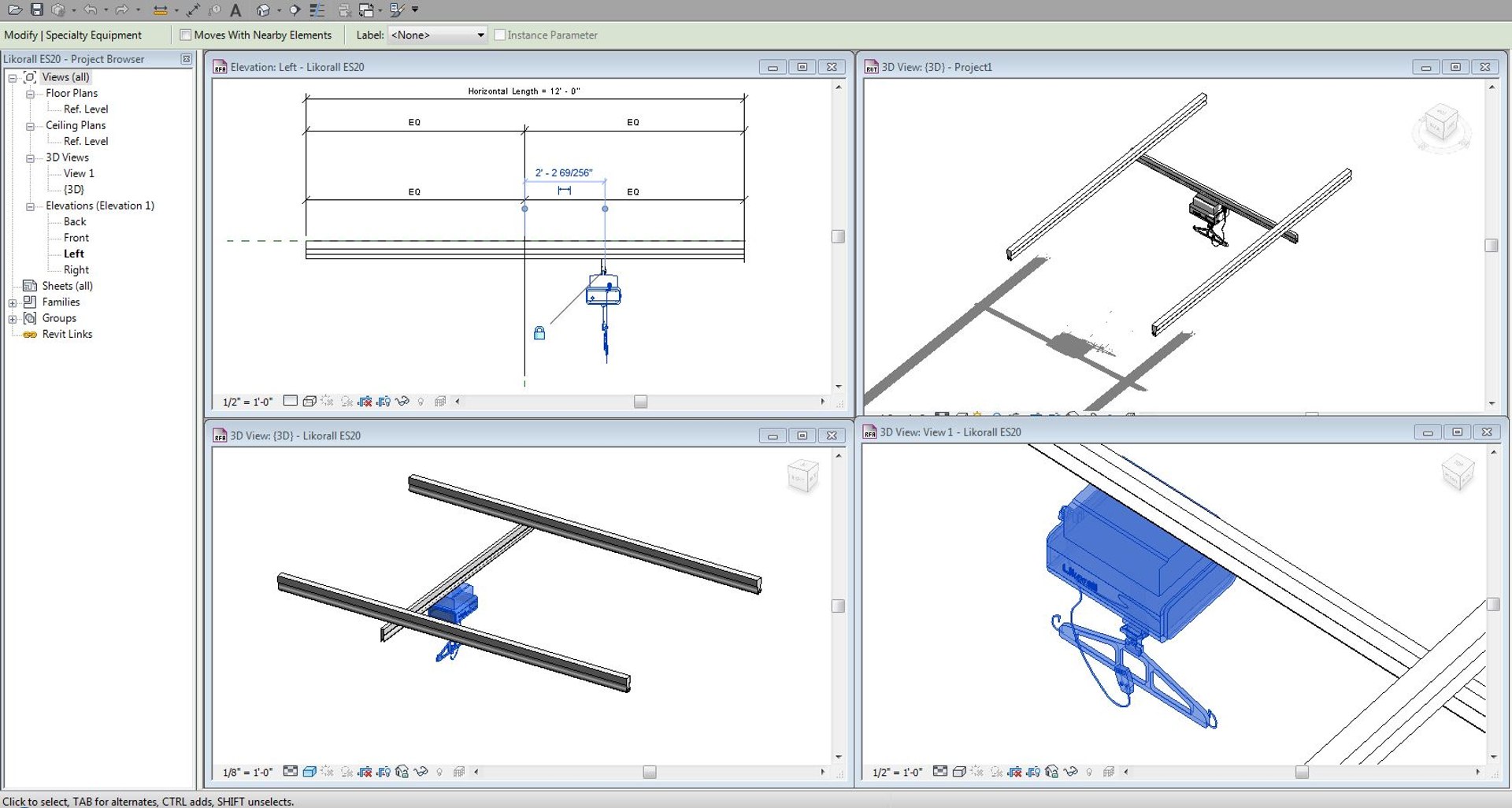Select the Measure Between Two References tool

pyautogui.click(x=160, y=10)
